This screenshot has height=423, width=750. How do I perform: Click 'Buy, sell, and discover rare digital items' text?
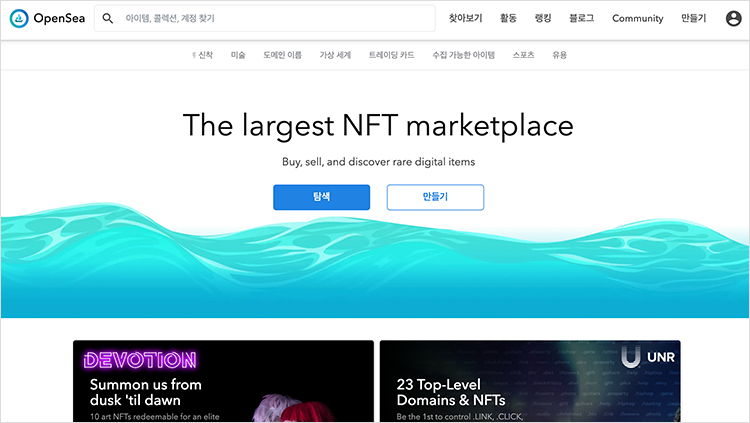pos(378,162)
